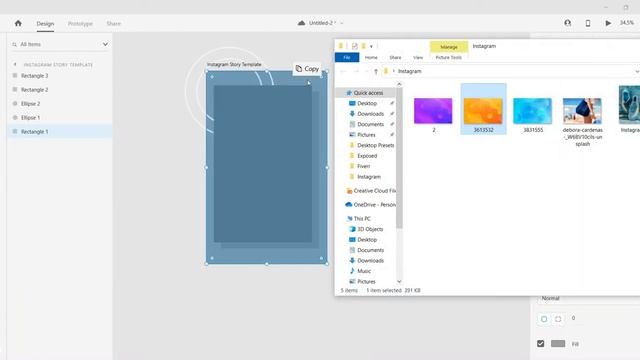The height and width of the screenshot is (360, 640).
Task: Start desktop preview play button
Action: 608,23
